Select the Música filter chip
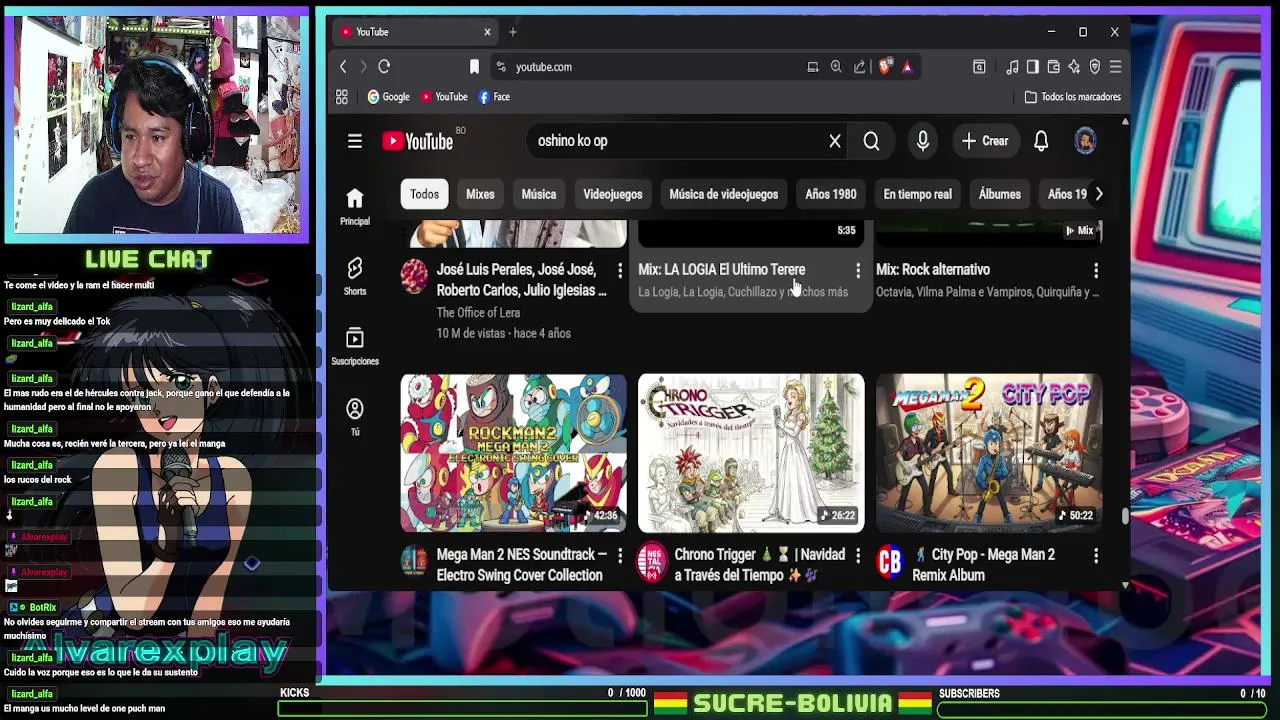The image size is (1280, 720). (x=539, y=194)
